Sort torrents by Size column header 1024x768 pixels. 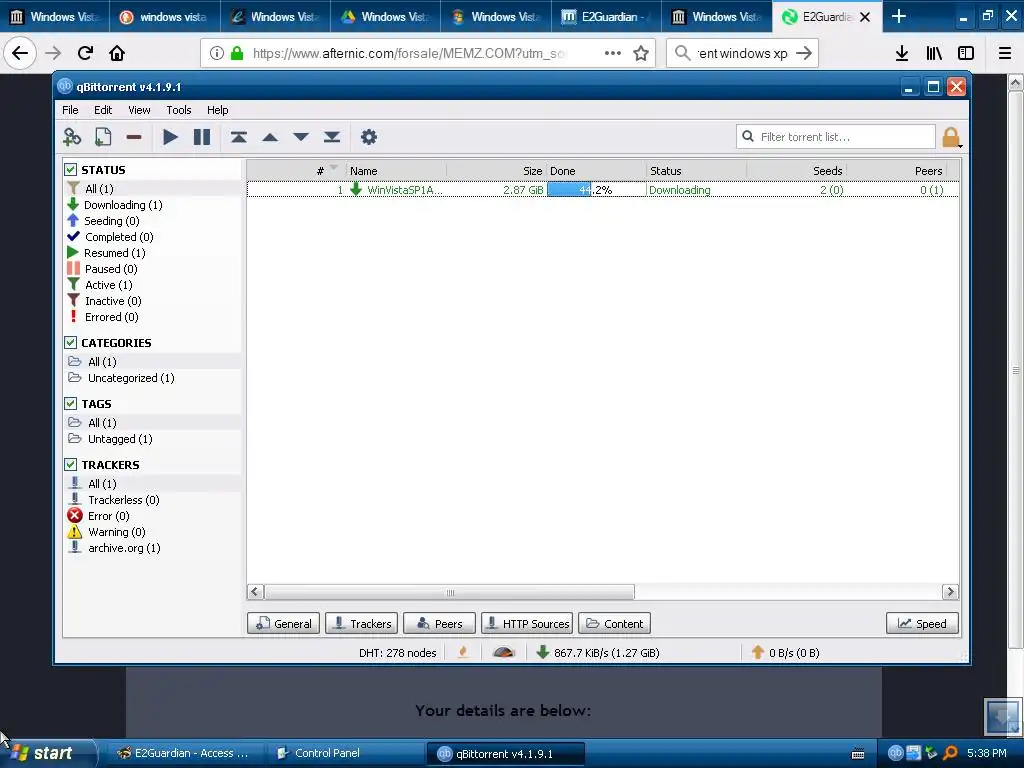pos(496,171)
